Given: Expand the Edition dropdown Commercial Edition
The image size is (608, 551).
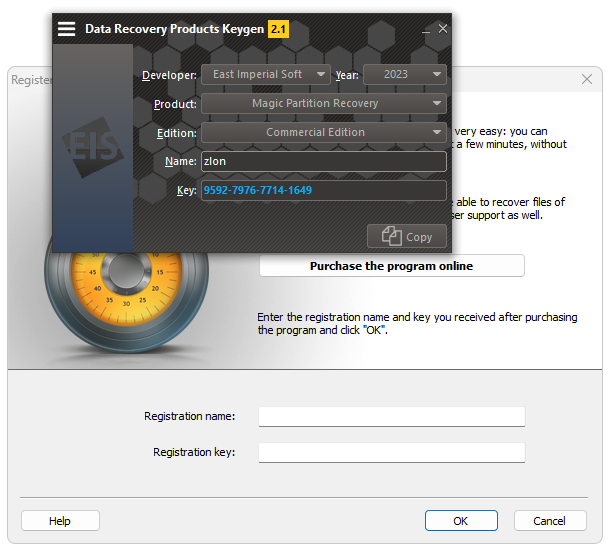Looking at the screenshot, I should (x=324, y=132).
